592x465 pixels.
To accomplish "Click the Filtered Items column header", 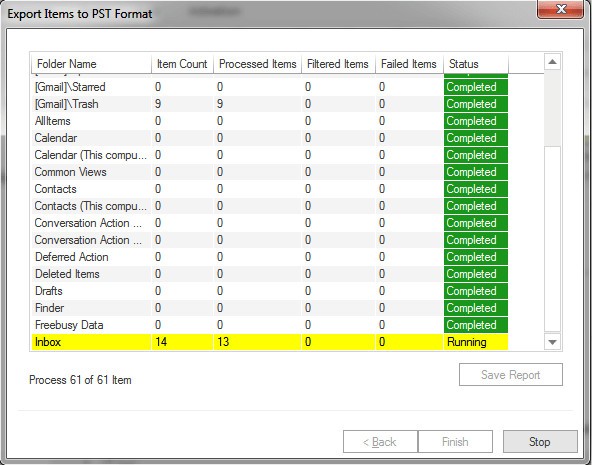I will (x=338, y=64).
